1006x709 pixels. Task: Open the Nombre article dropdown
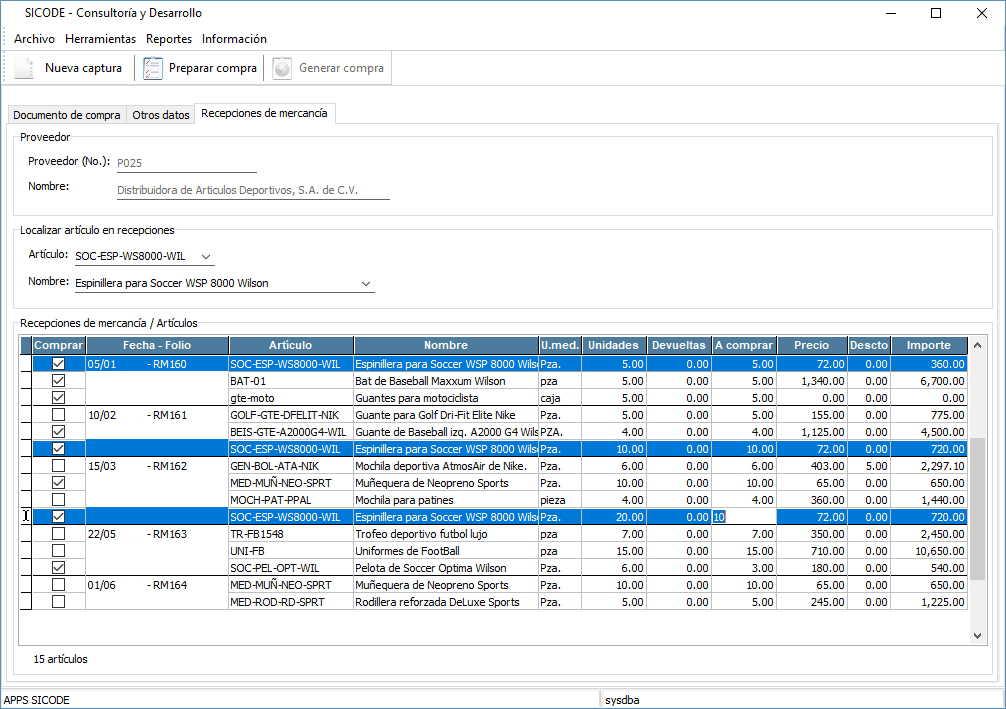[365, 283]
